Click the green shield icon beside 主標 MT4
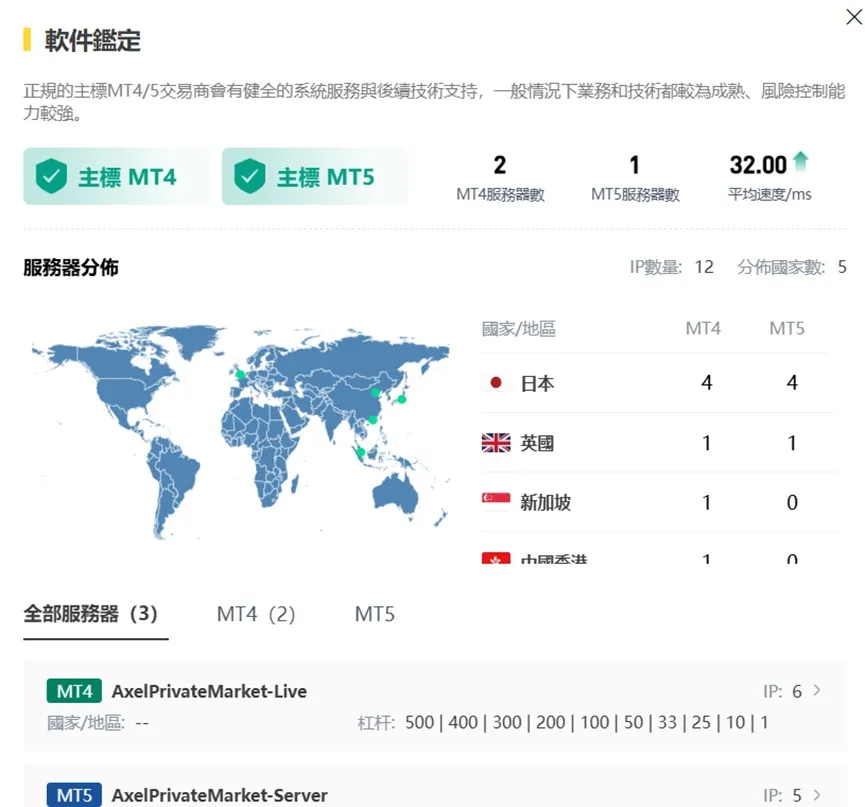This screenshot has width=865, height=807. point(51,176)
